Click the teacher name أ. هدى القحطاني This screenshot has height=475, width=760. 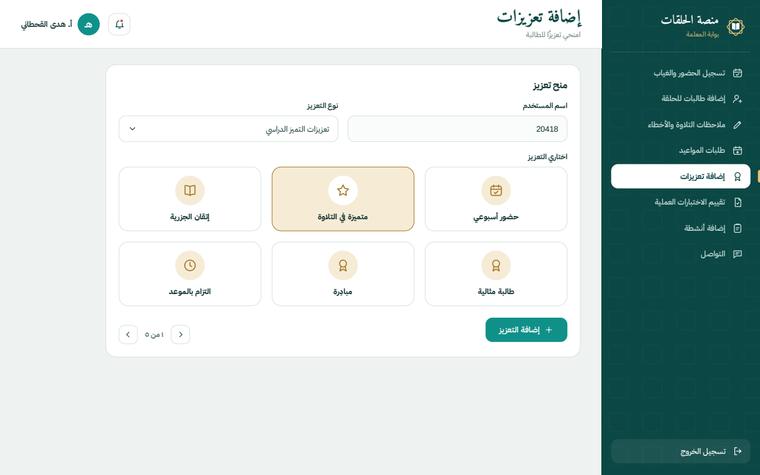[47, 24]
